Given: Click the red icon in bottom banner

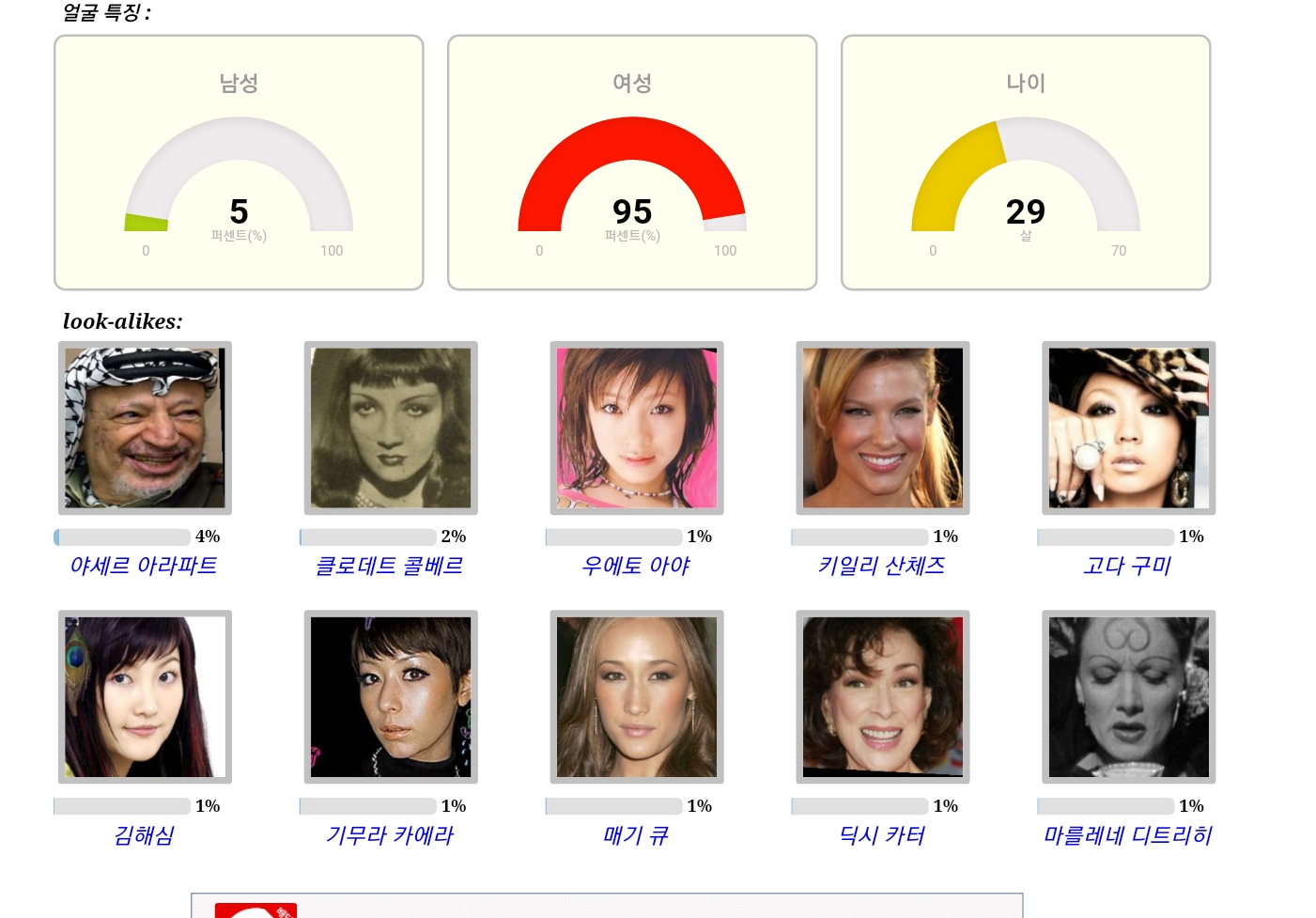Looking at the screenshot, I should (255, 910).
